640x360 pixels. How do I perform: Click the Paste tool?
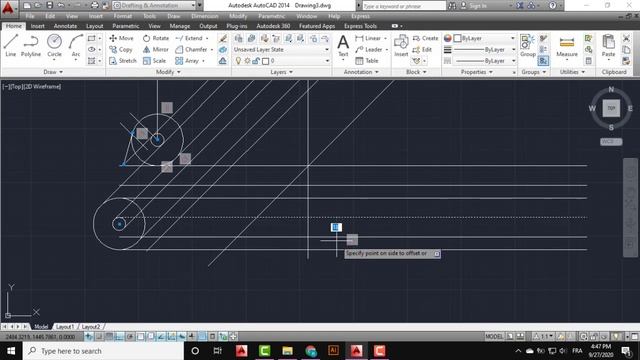608,45
